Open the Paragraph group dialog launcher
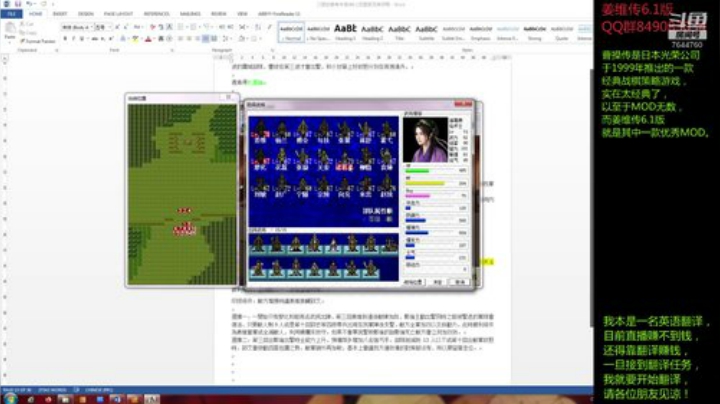Image resolution: width=720 pixels, height=404 pixels. 272,50
